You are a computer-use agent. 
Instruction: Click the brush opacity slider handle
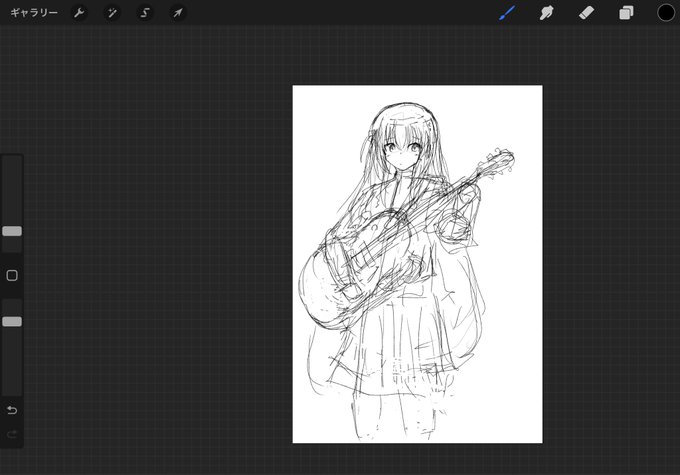[x=12, y=321]
